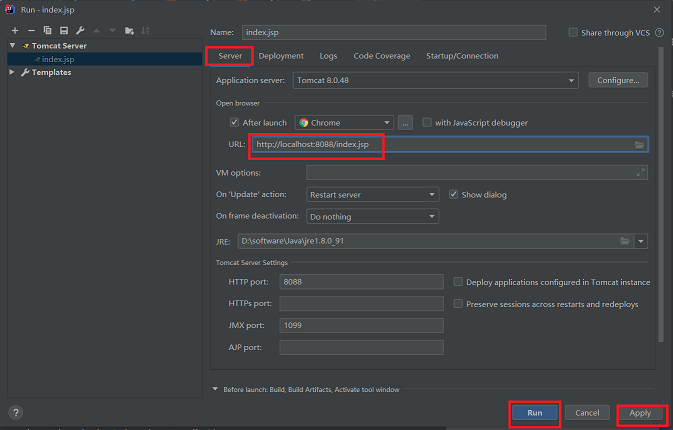The height and width of the screenshot is (430, 673).
Task: Toggle the After launch checkbox
Action: [x=234, y=123]
